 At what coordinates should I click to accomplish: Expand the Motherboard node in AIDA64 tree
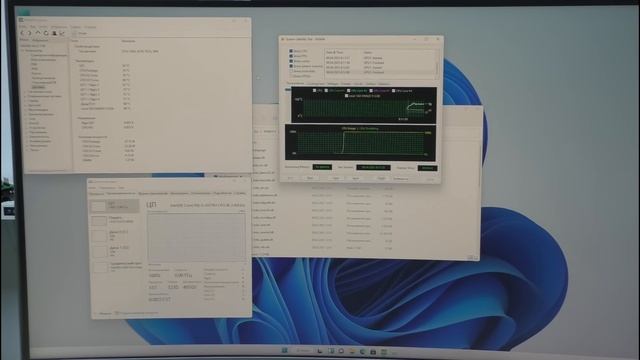tap(25, 92)
